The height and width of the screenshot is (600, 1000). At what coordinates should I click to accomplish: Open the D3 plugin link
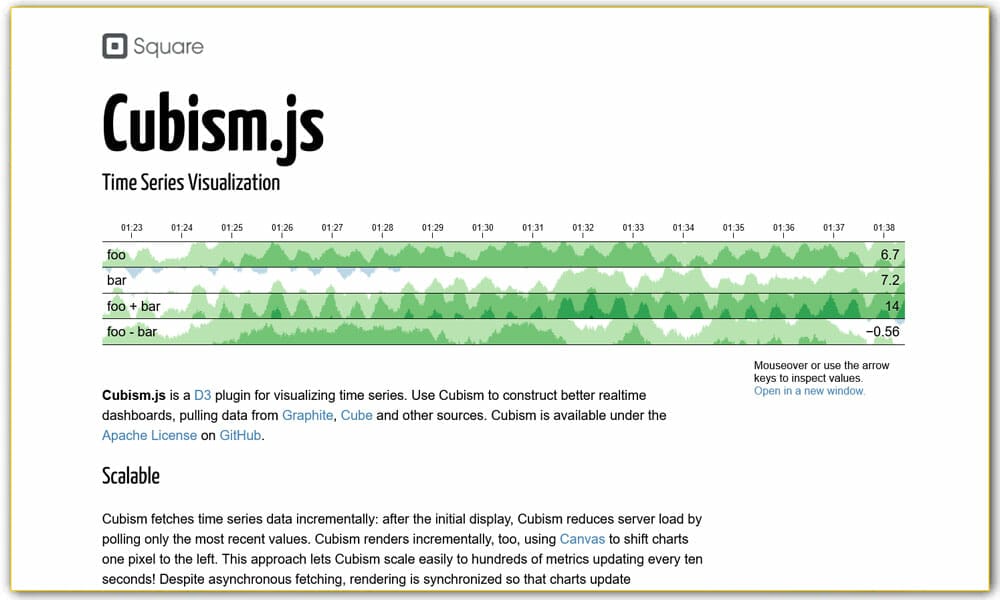pyautogui.click(x=203, y=395)
